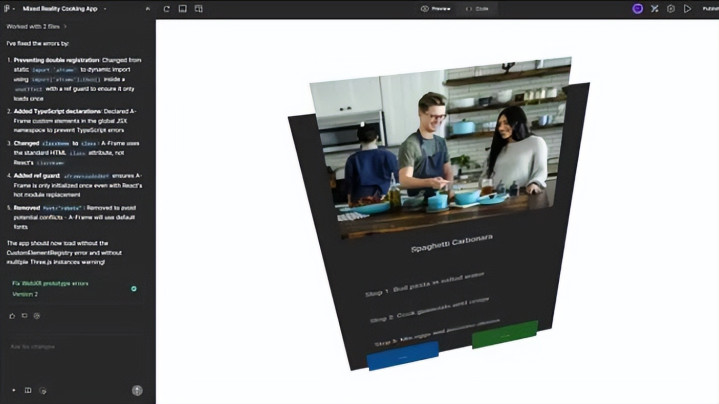Open the panel icon in the chat toolbar

pos(28,390)
